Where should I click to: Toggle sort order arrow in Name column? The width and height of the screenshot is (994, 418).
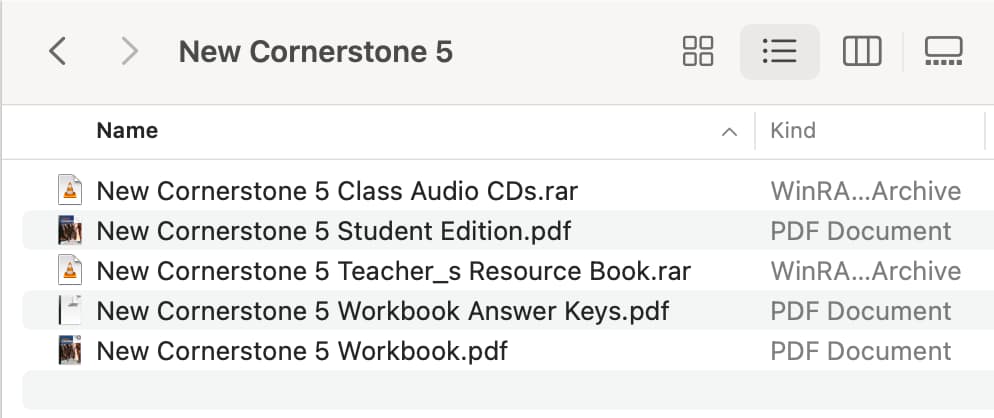click(x=729, y=132)
